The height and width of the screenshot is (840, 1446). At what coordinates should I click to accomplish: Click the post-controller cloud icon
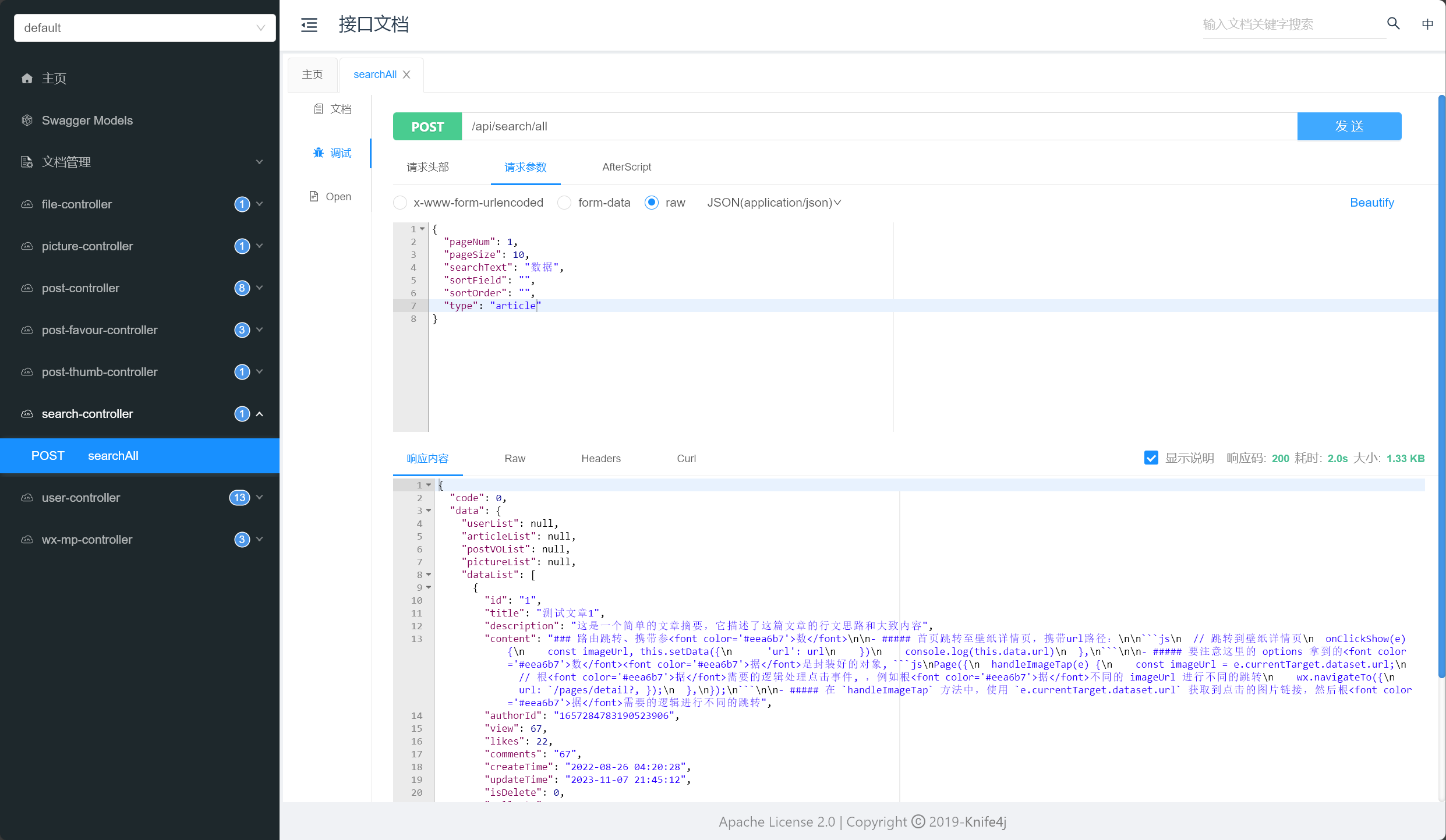tap(27, 288)
